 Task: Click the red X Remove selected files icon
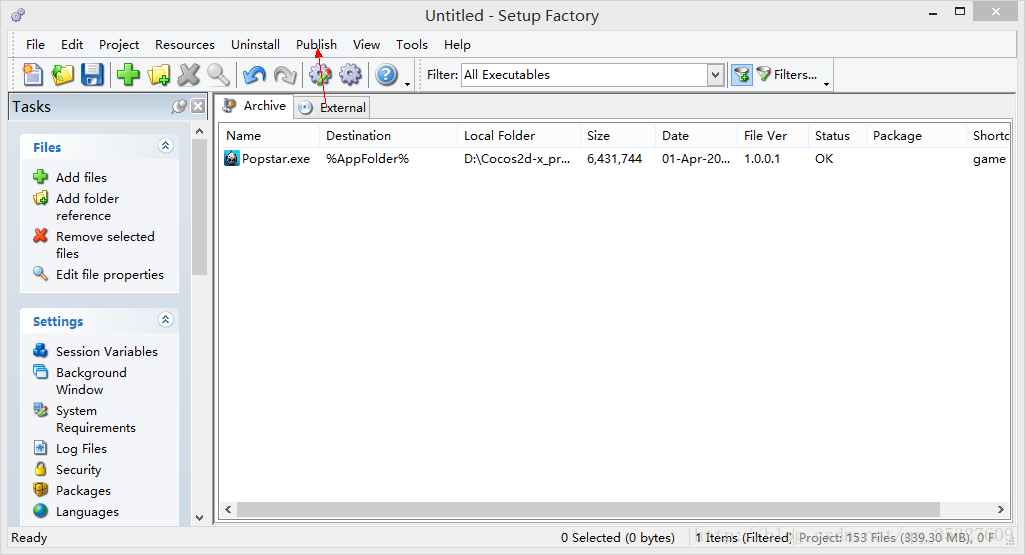tap(41, 235)
